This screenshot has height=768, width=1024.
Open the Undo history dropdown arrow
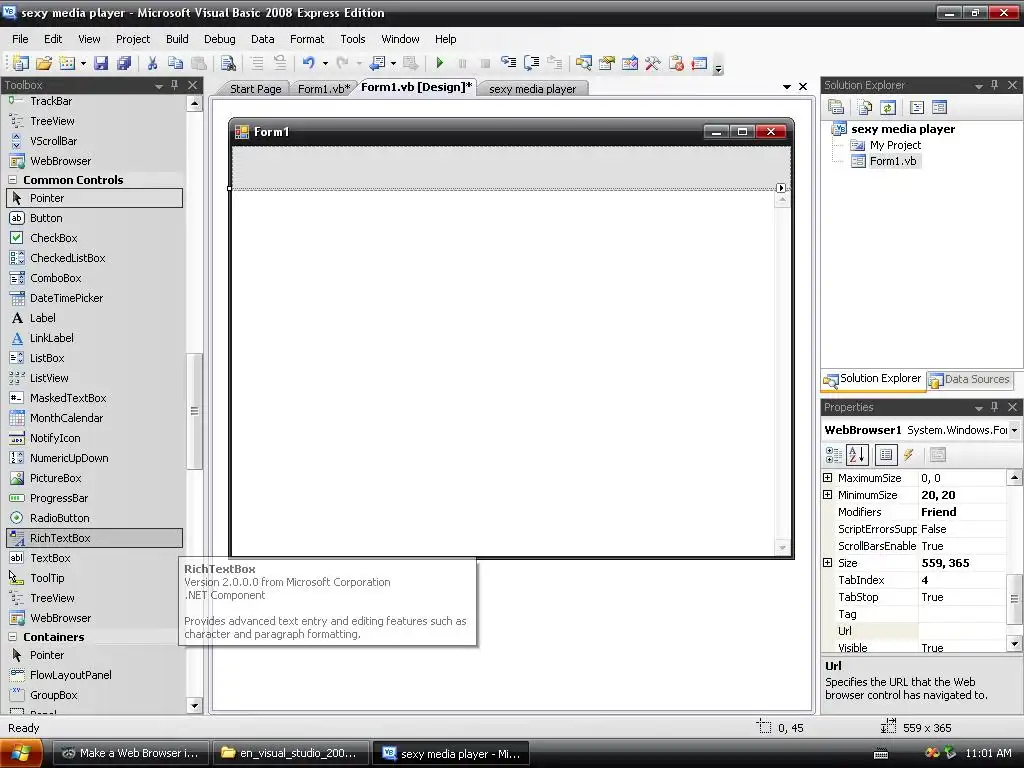pyautogui.click(x=325, y=63)
